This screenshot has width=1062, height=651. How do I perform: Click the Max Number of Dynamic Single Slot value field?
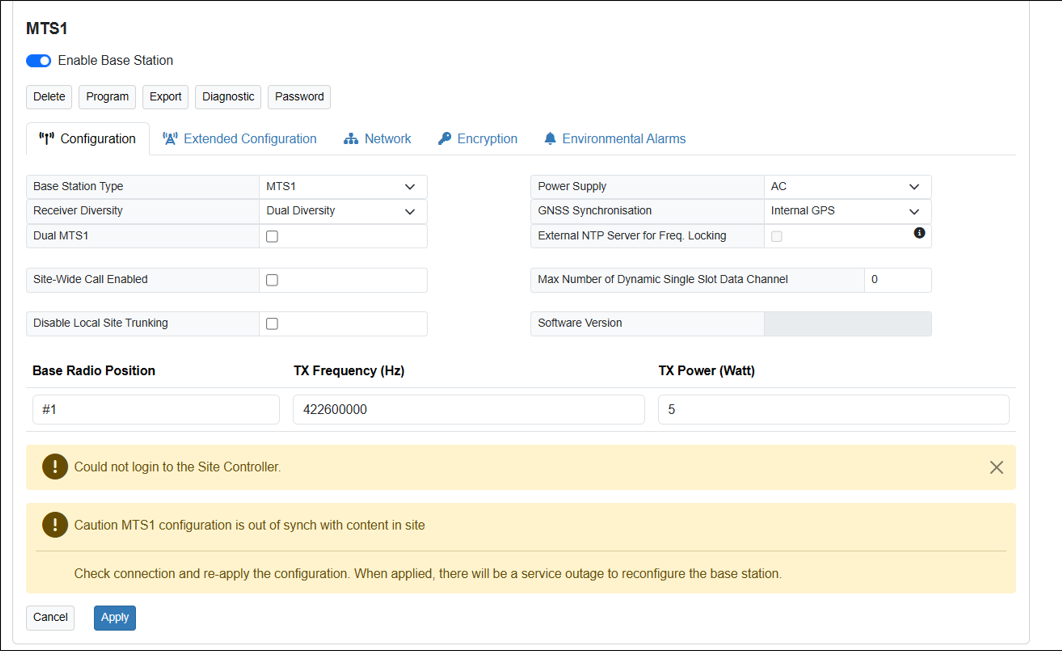tap(897, 280)
